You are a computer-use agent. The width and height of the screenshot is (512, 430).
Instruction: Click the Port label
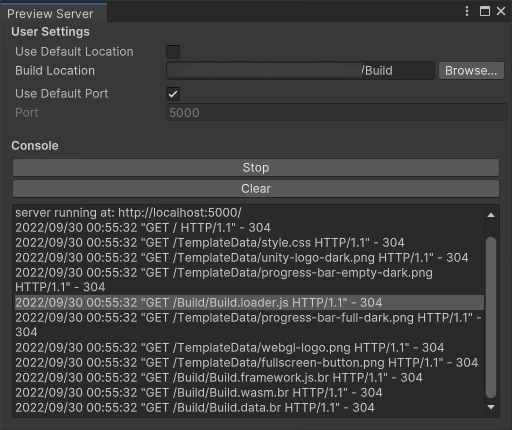[27, 113]
